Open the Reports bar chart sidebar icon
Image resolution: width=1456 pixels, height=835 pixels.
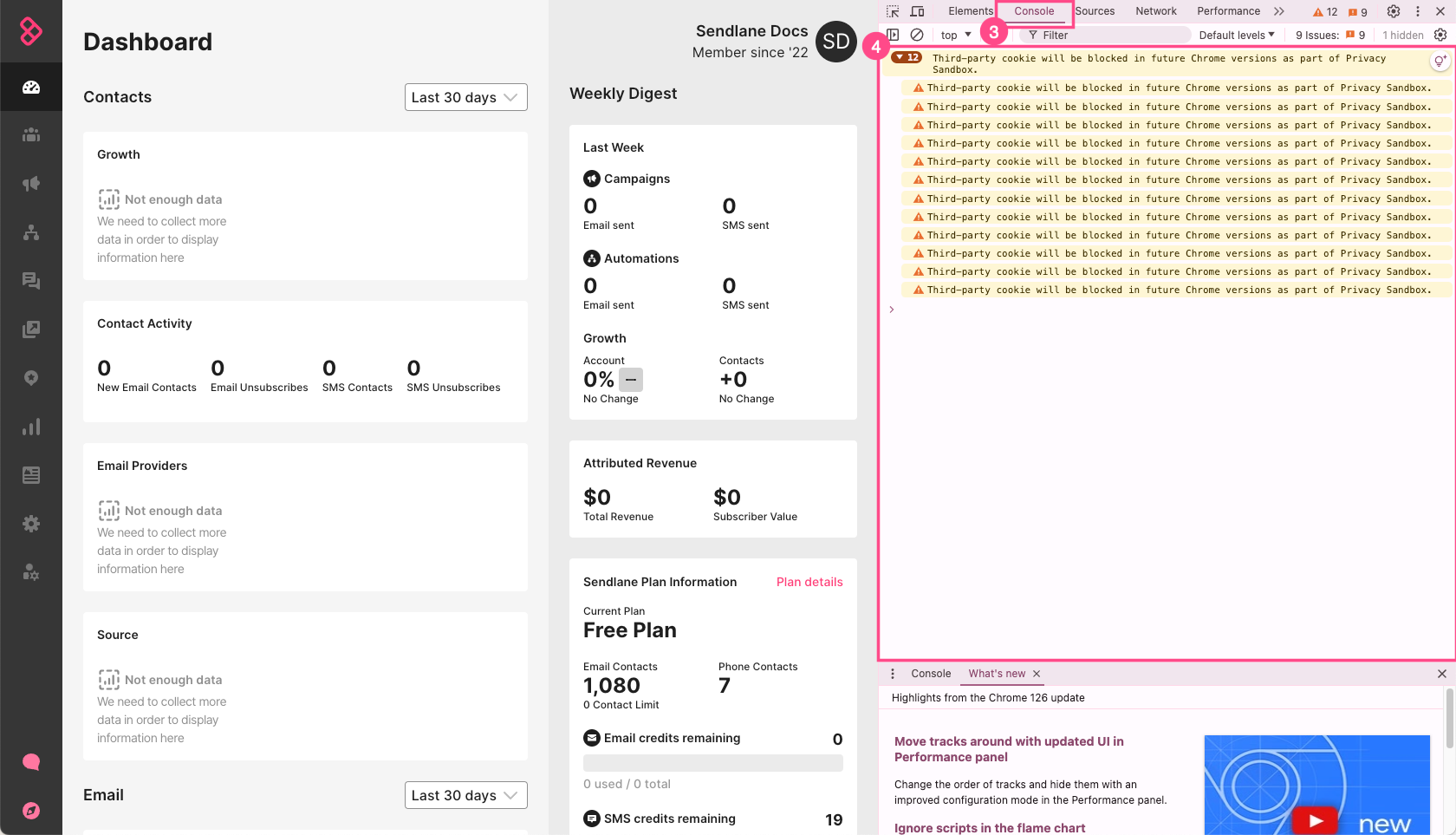[31, 427]
